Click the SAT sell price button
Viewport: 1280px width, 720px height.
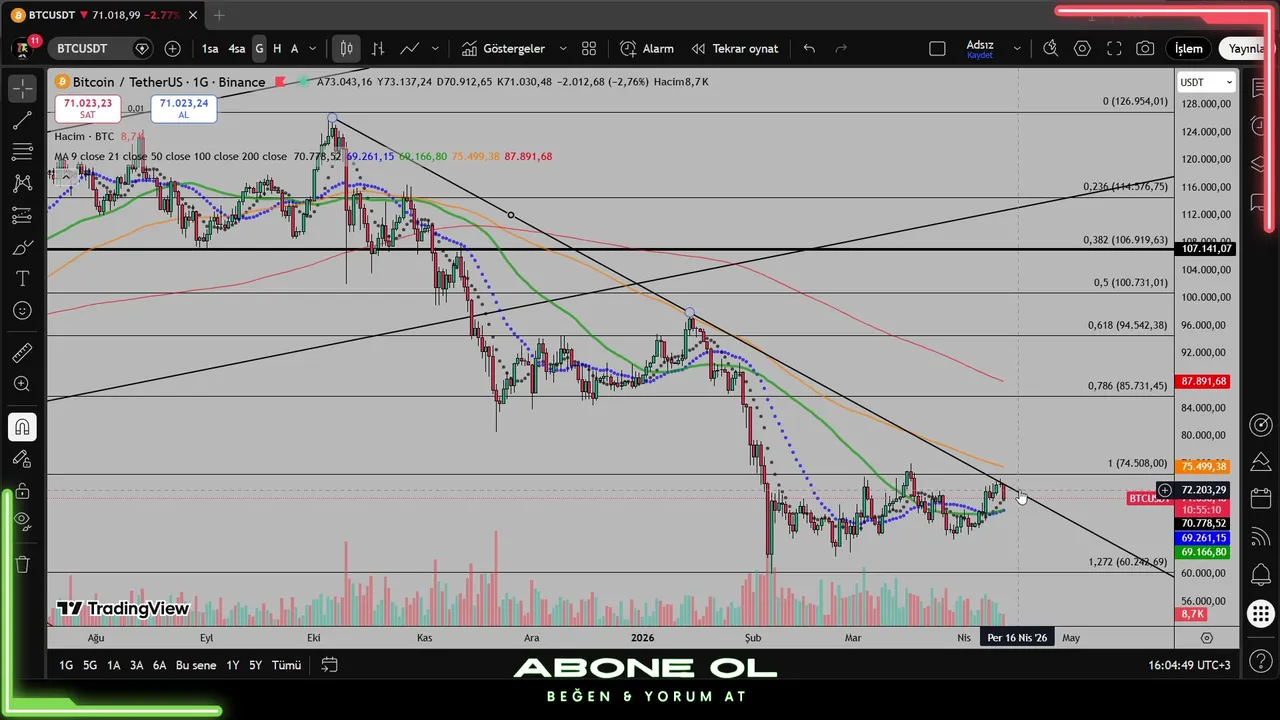tap(88, 108)
